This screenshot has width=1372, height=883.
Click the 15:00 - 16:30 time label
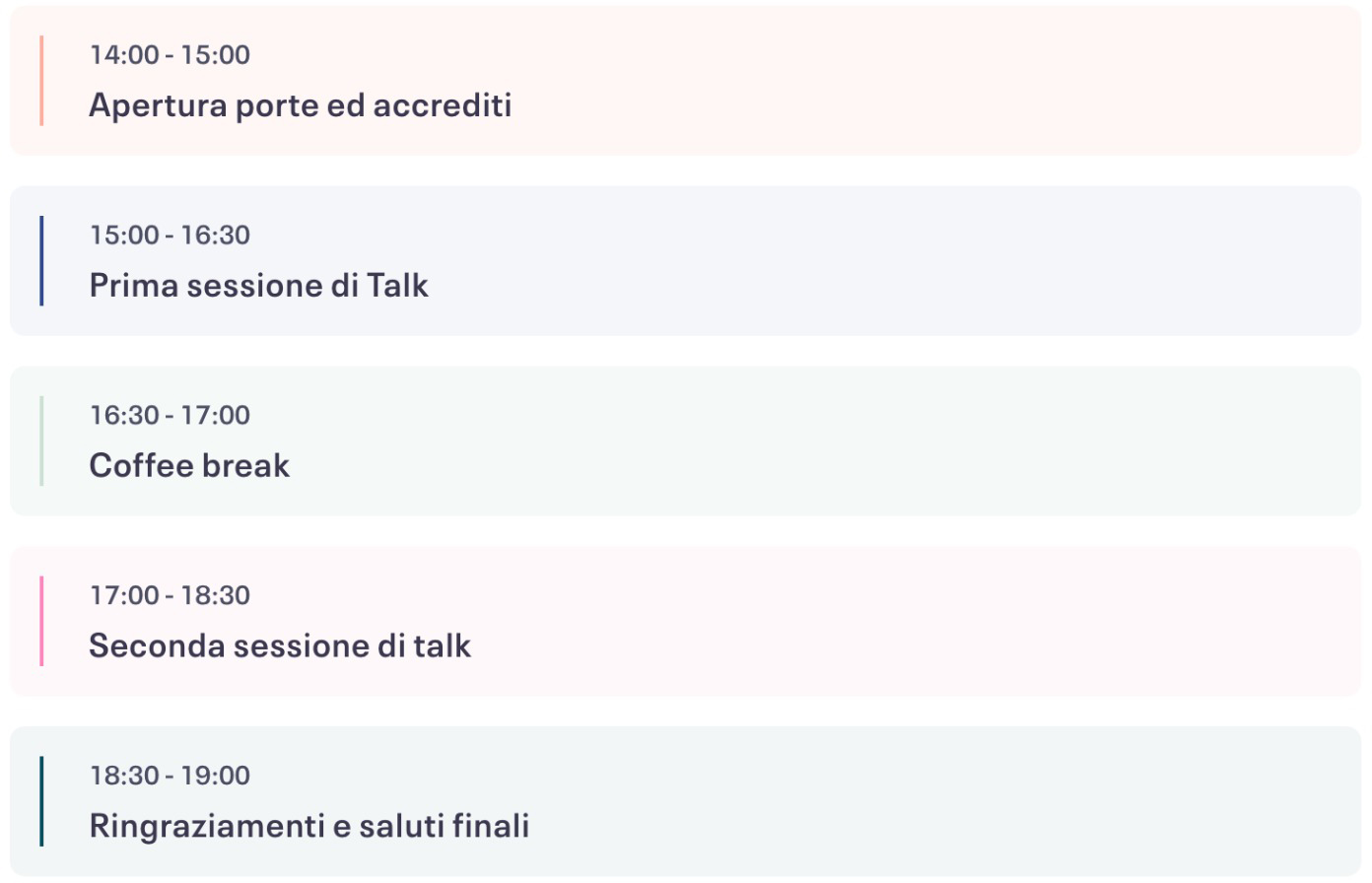170,236
